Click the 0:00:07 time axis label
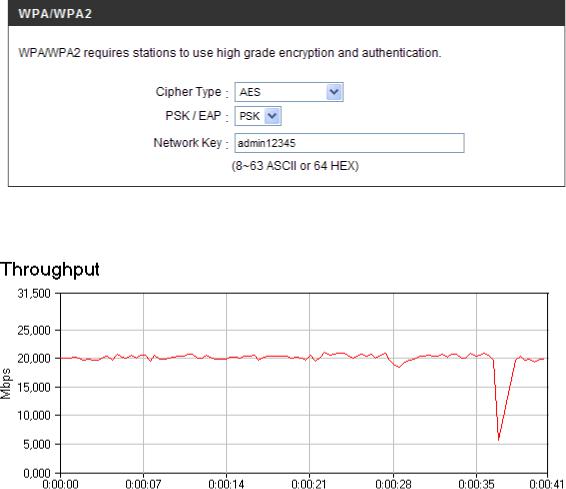Image resolution: width=566 pixels, height=489 pixels. pos(143,484)
